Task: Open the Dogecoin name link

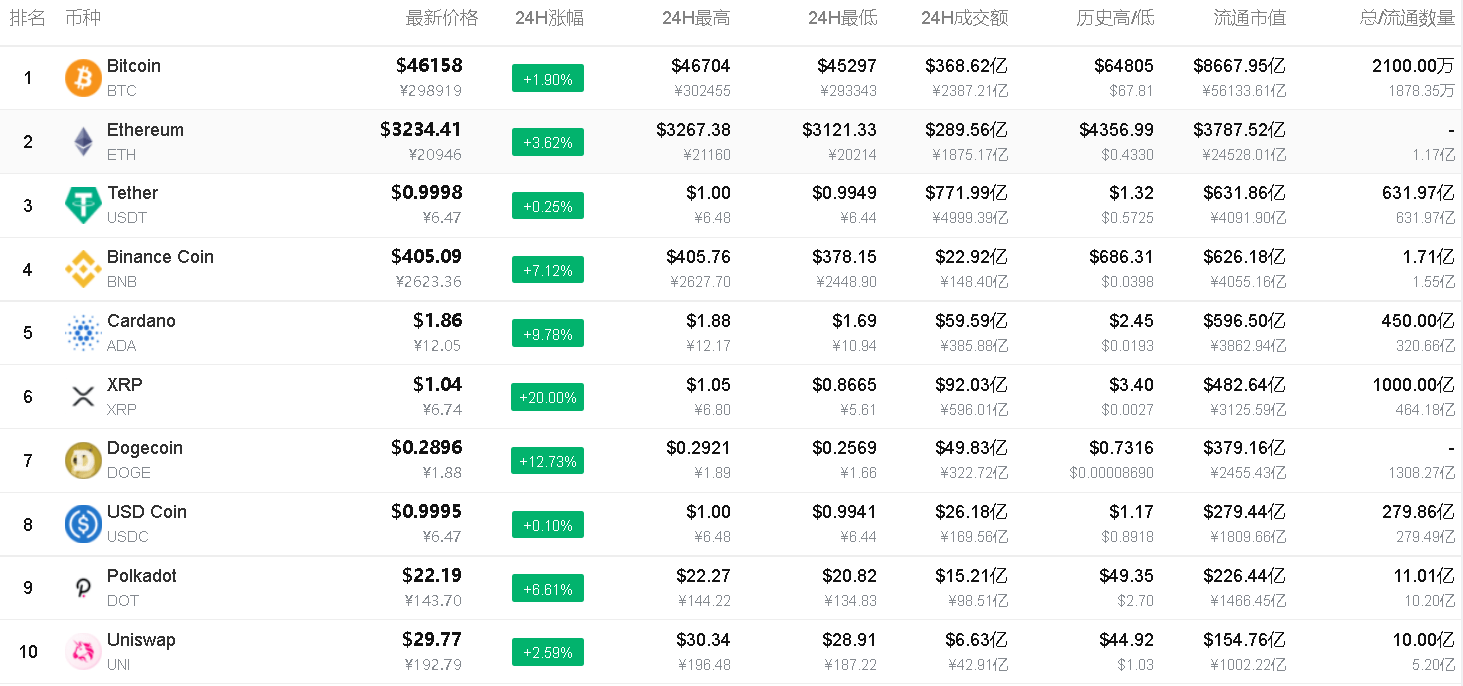Action: click(145, 448)
